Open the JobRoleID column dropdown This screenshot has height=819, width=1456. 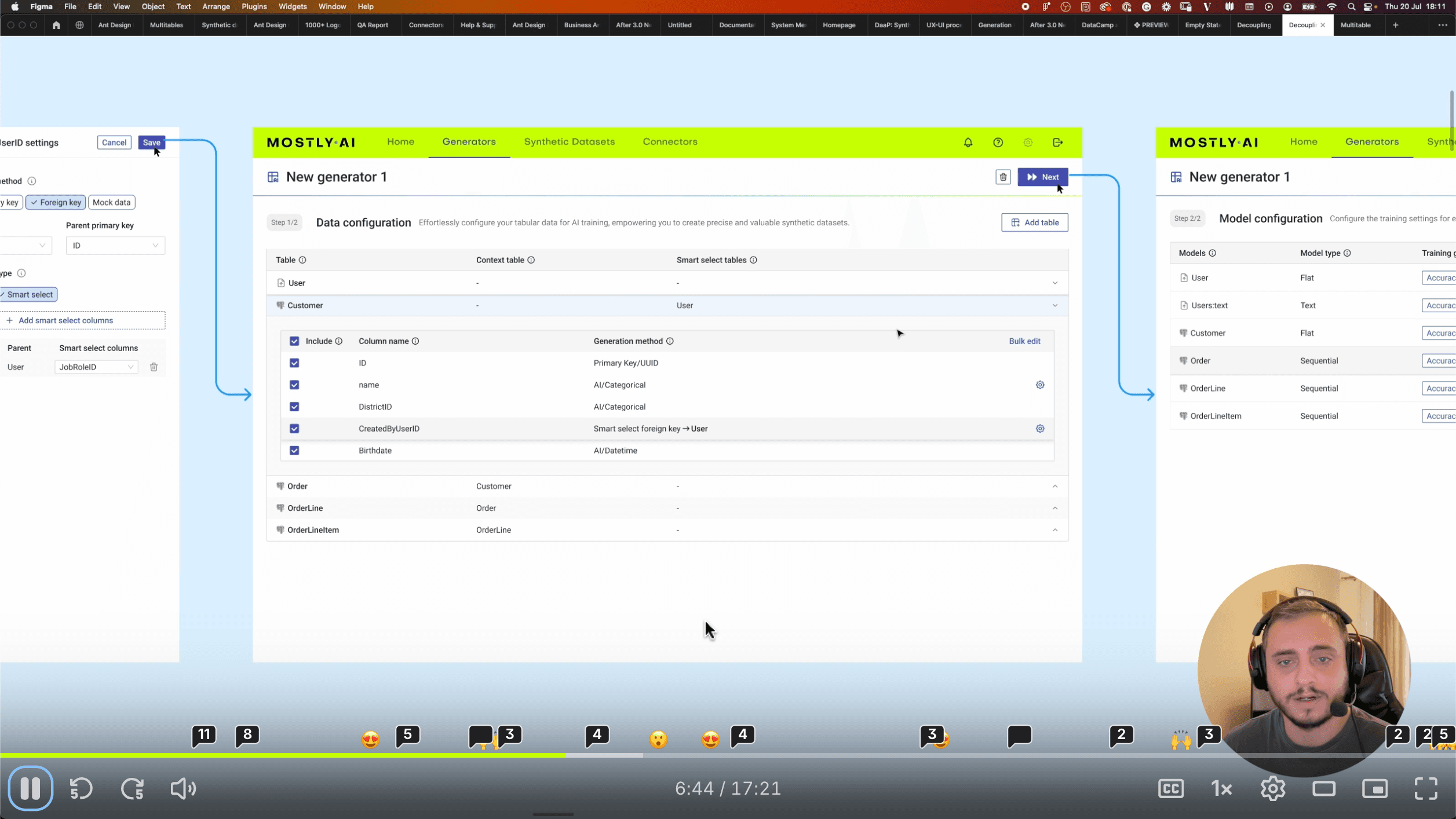[x=96, y=367]
